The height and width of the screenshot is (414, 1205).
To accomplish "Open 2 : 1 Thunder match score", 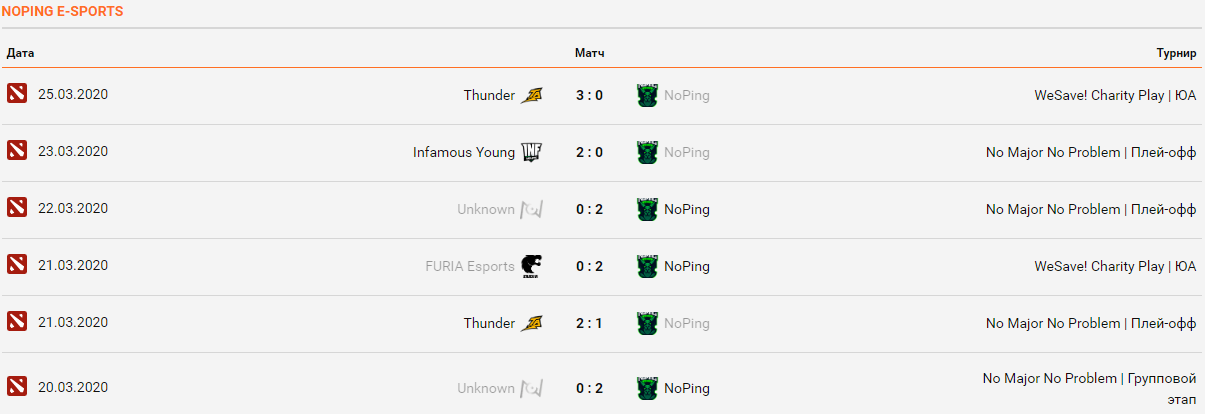I will pyautogui.click(x=589, y=323).
